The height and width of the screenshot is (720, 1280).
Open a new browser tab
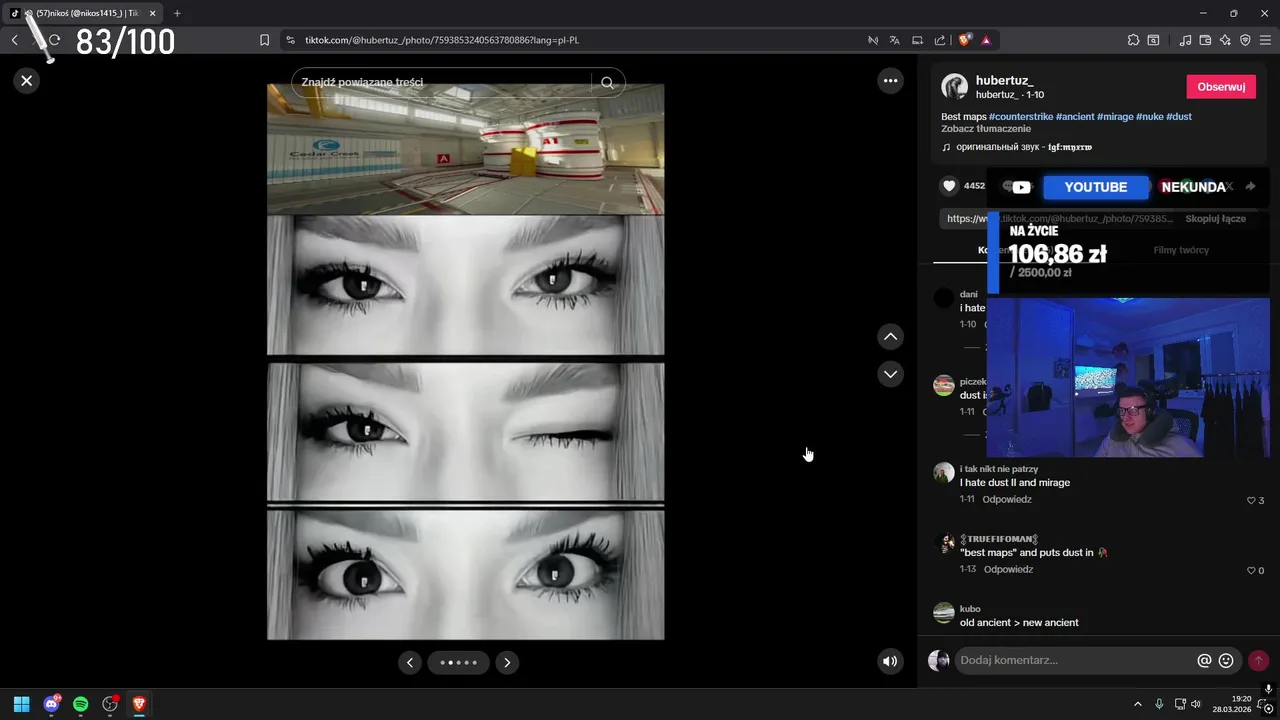tap(177, 13)
